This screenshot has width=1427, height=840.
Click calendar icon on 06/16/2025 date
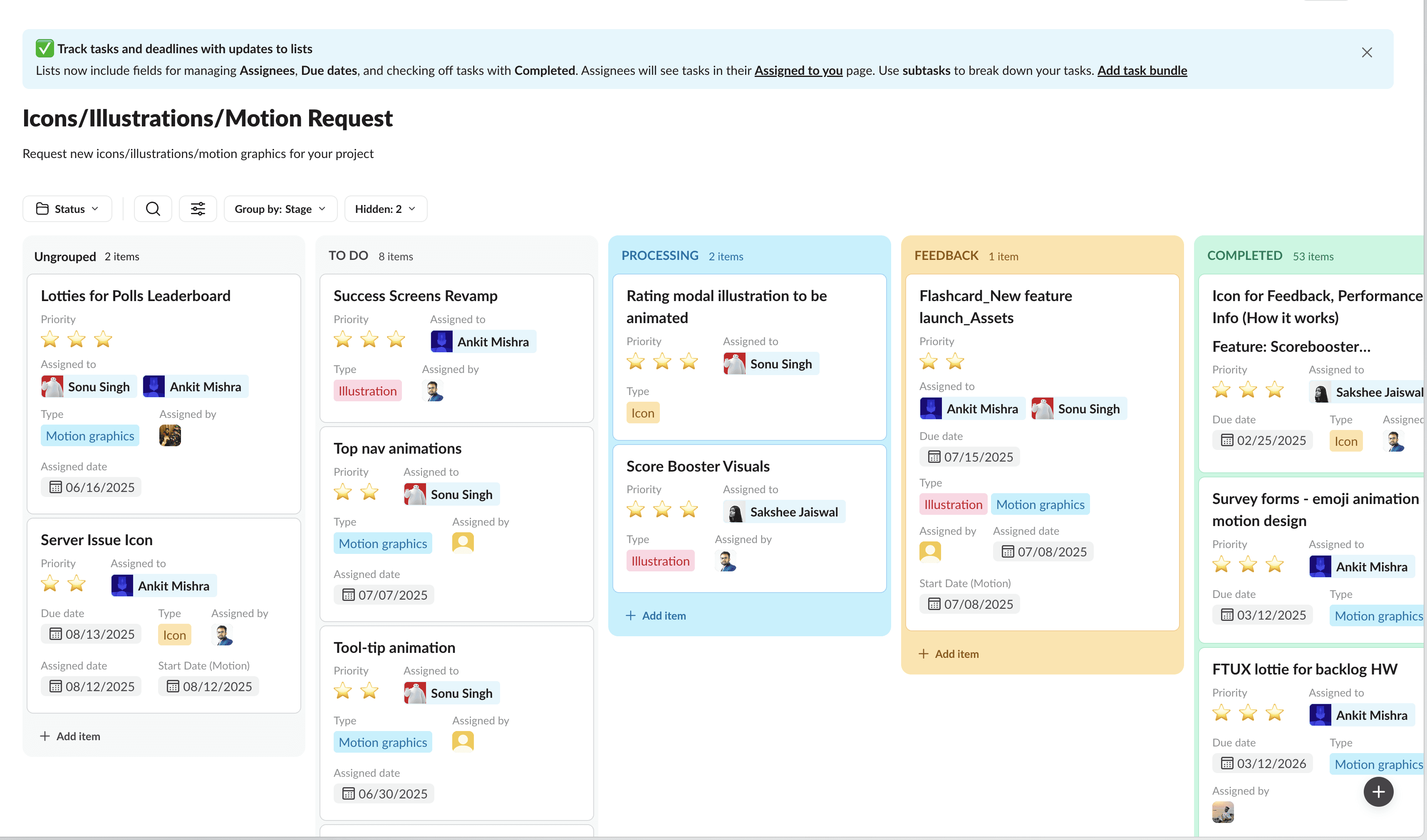tap(55, 487)
